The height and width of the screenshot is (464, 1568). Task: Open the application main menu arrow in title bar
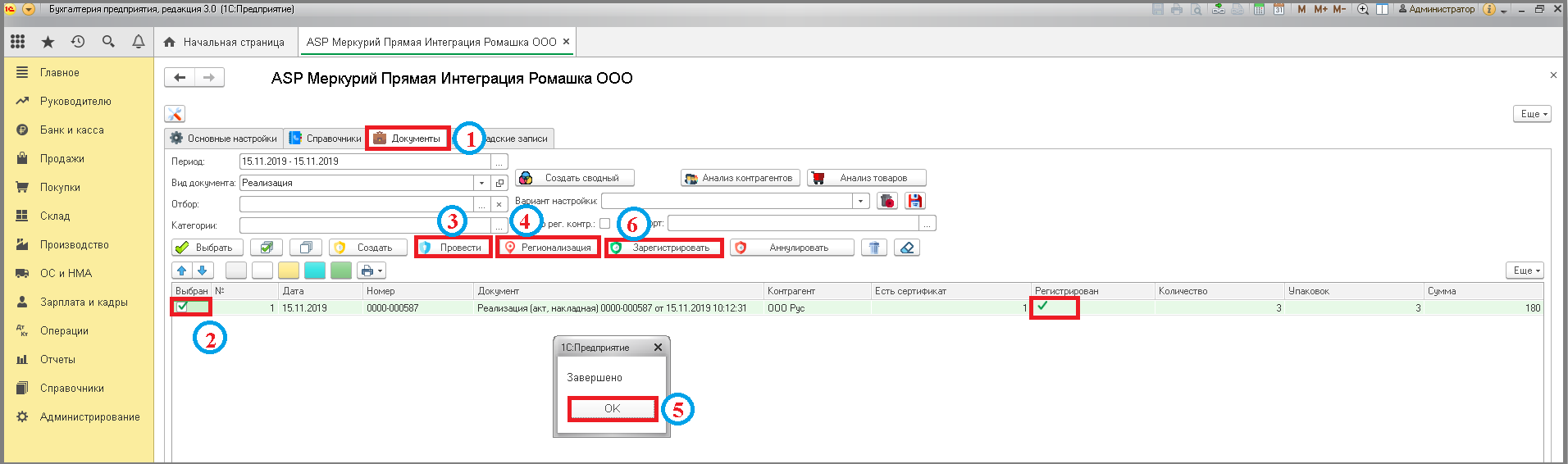click(x=29, y=9)
